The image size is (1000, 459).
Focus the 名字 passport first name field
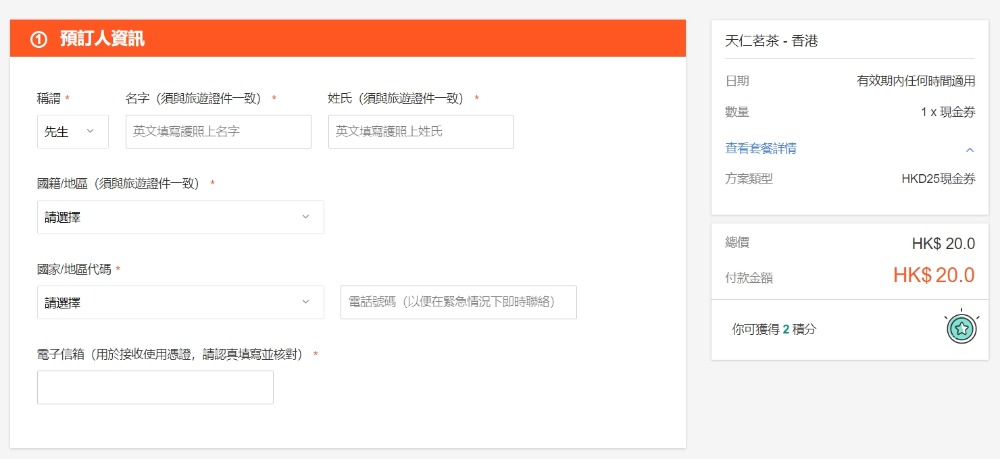coord(218,131)
